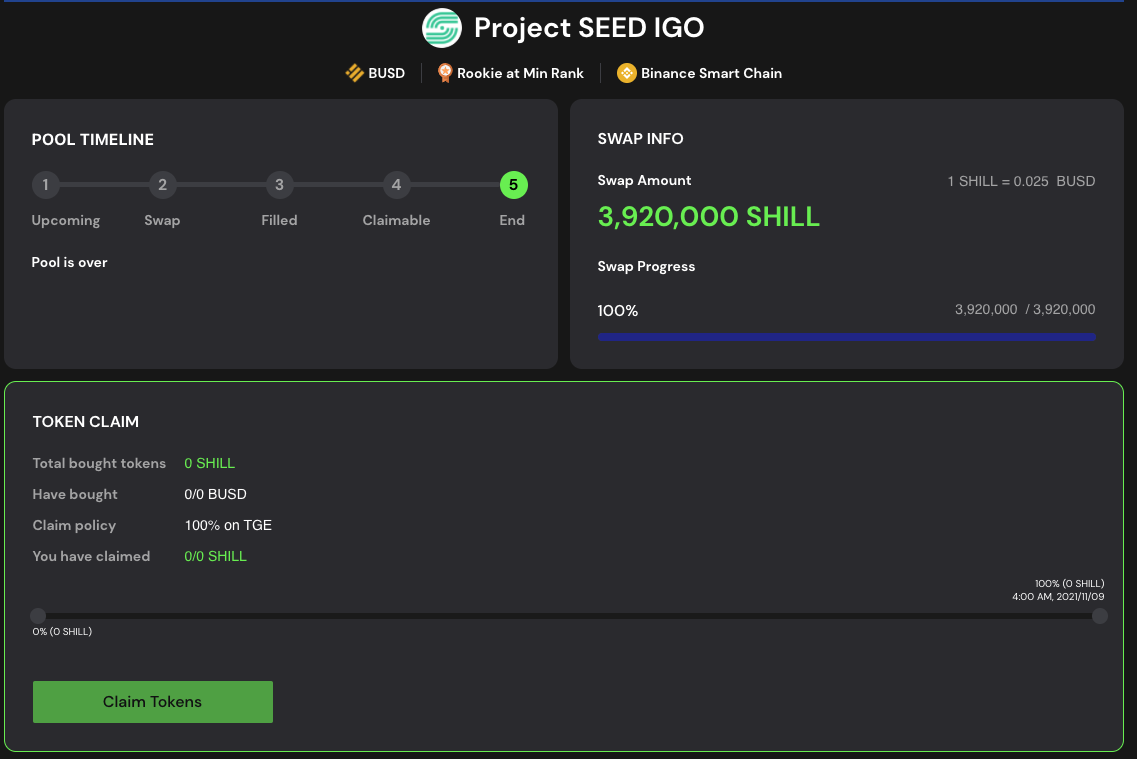Click the claim slider start handle
Screen dimensions: 1137x759
(38, 616)
